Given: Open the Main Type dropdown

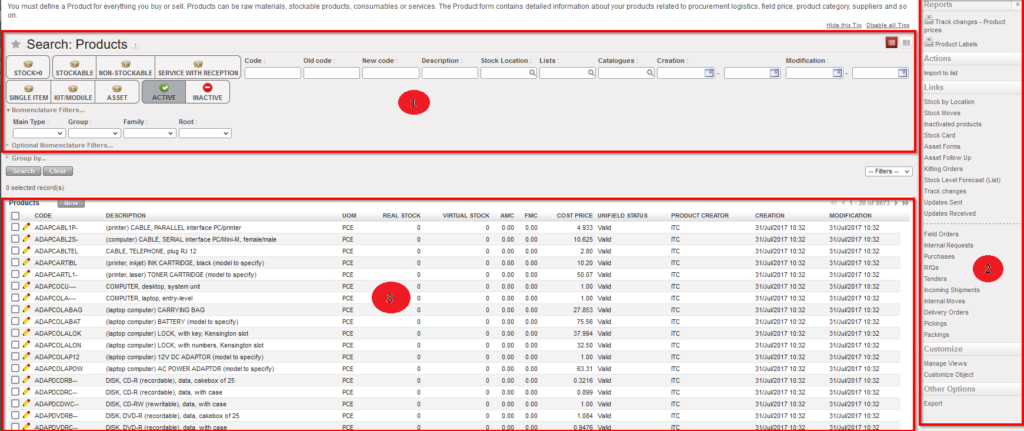Looking at the screenshot, I should coord(38,132).
